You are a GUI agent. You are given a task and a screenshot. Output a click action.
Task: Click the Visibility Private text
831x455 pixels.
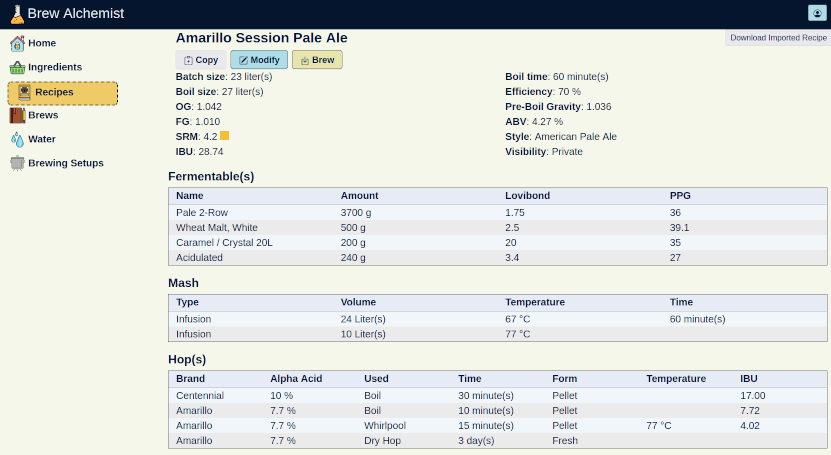(x=544, y=151)
